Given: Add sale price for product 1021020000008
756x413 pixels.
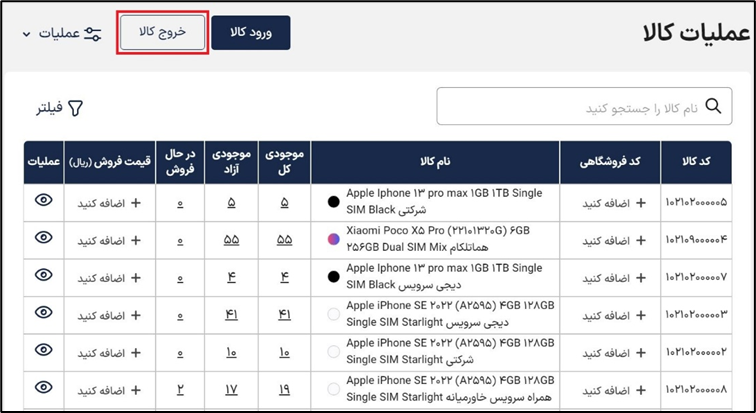Looking at the screenshot, I should coord(109,390).
